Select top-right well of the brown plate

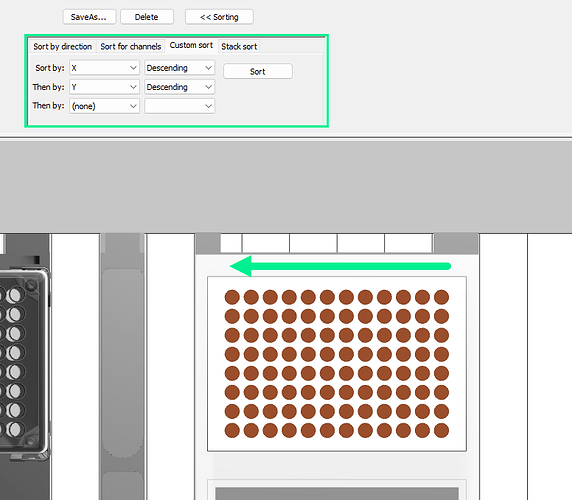click(x=441, y=297)
